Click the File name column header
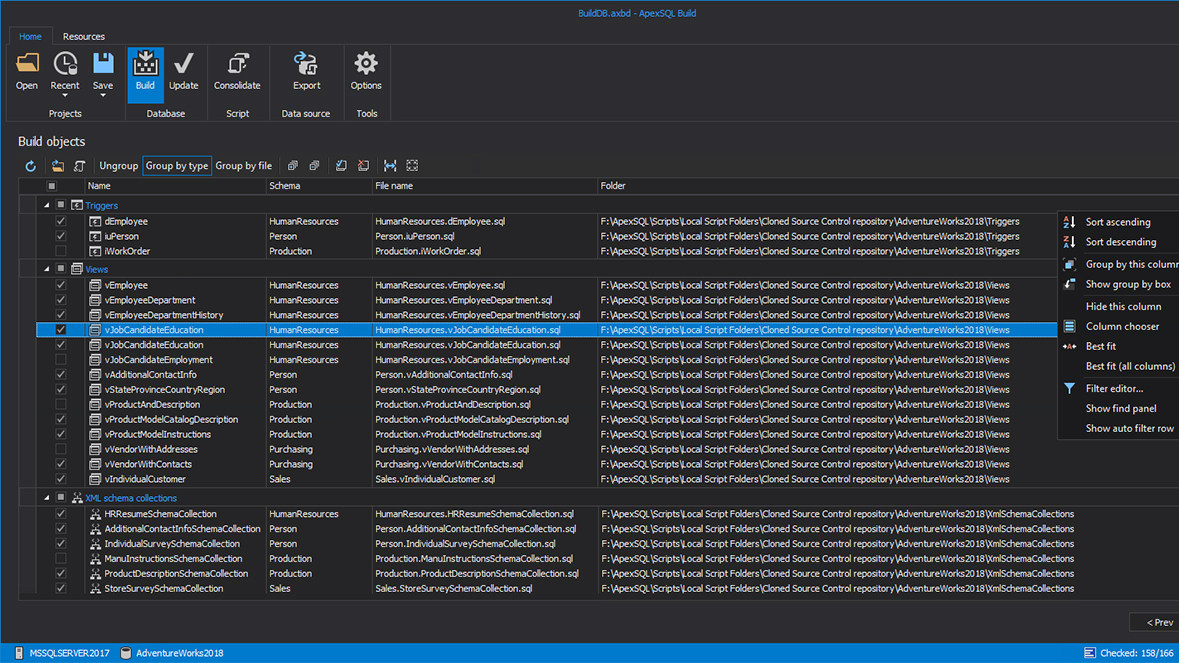The width and height of the screenshot is (1179, 663). pos(484,186)
